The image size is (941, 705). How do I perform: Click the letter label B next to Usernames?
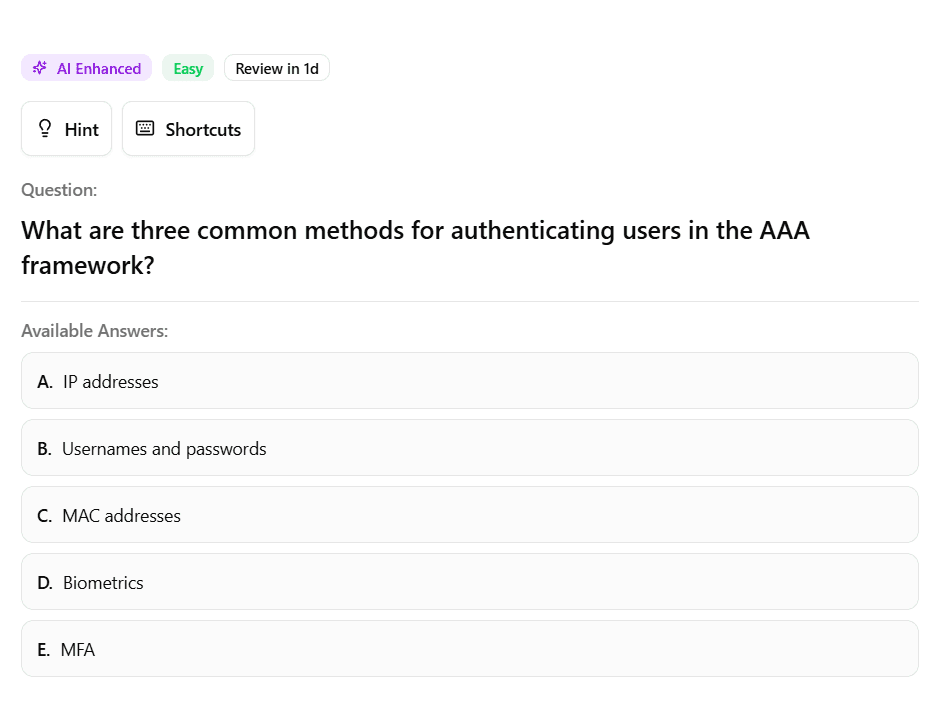tap(44, 449)
